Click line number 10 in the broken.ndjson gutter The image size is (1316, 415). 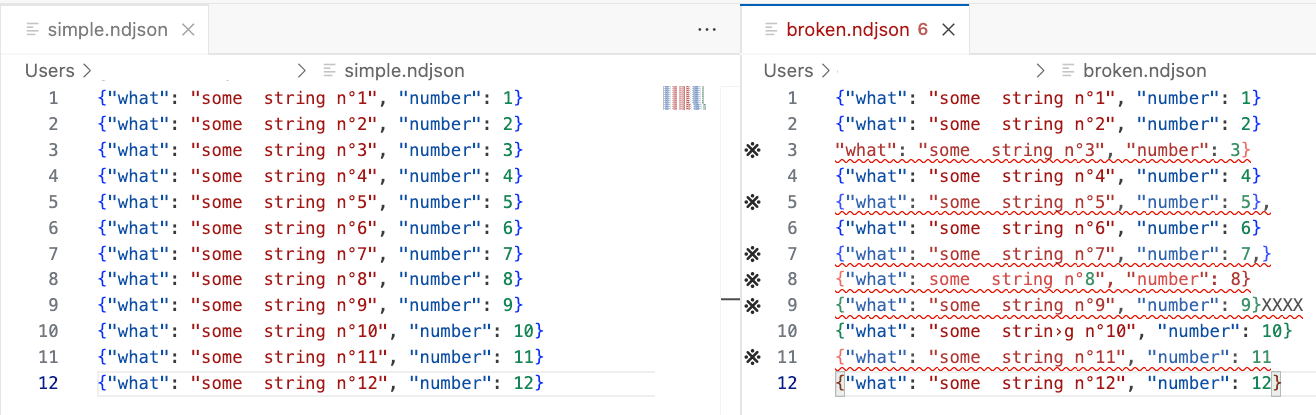pyautogui.click(x=787, y=332)
